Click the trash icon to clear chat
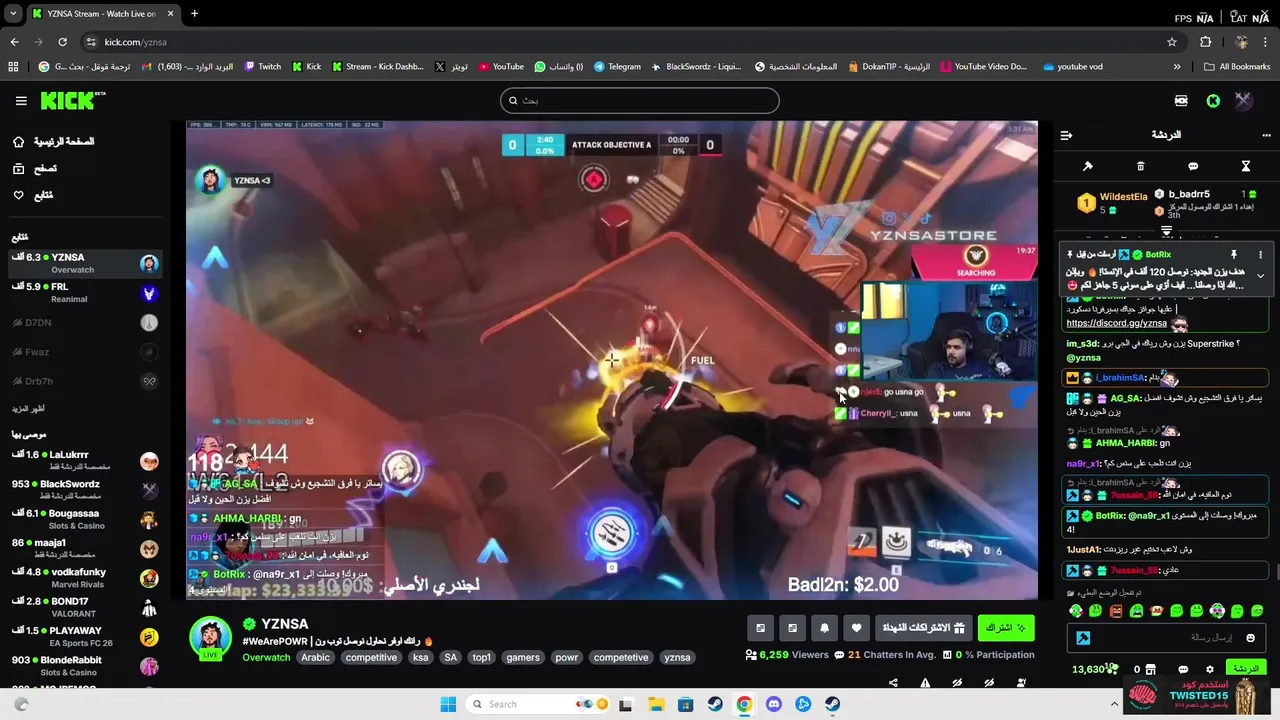 (1140, 166)
